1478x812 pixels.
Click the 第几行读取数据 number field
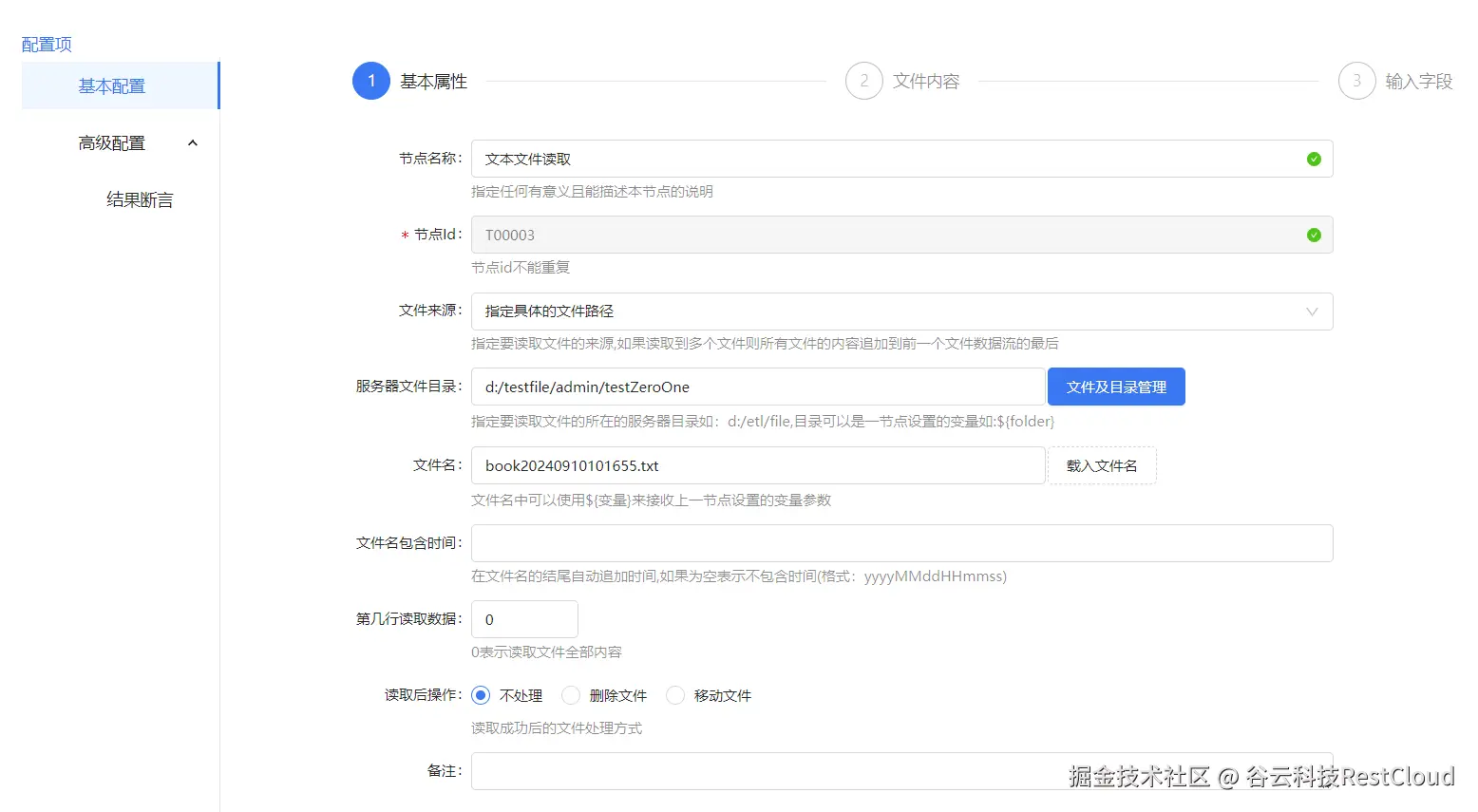pyautogui.click(x=524, y=619)
